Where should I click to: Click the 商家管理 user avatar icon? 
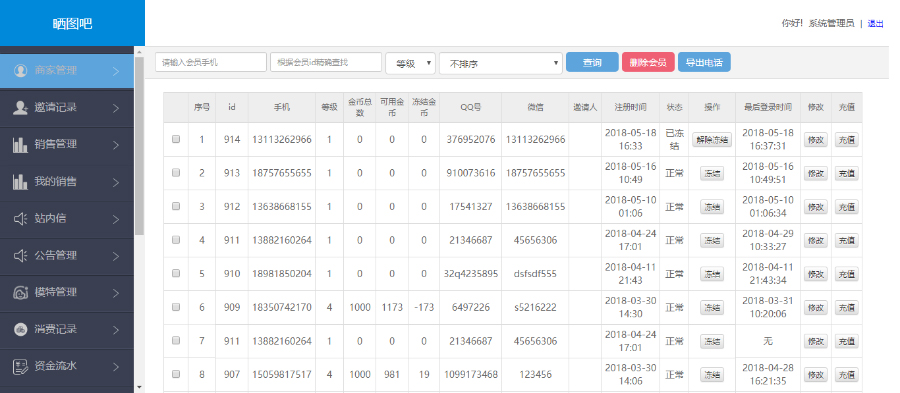tap(21, 71)
